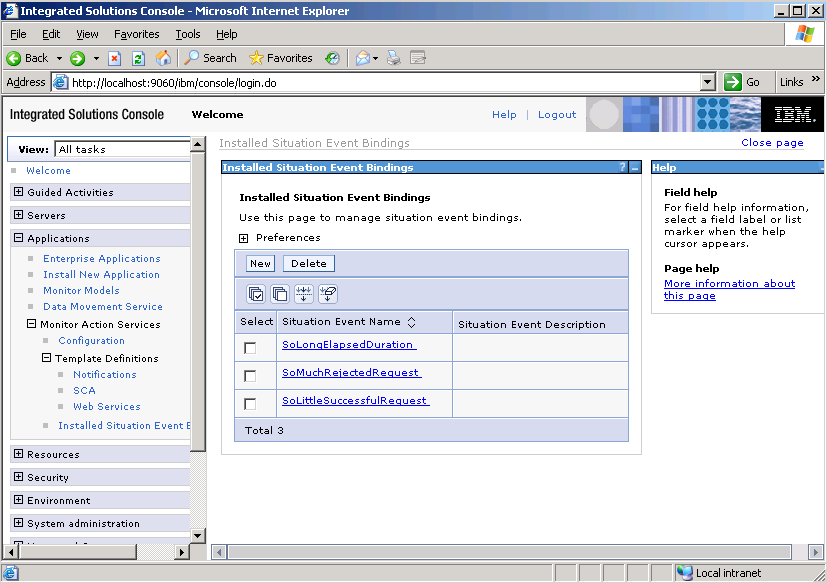
Task: Open Web Services template definitions
Action: coord(107,406)
